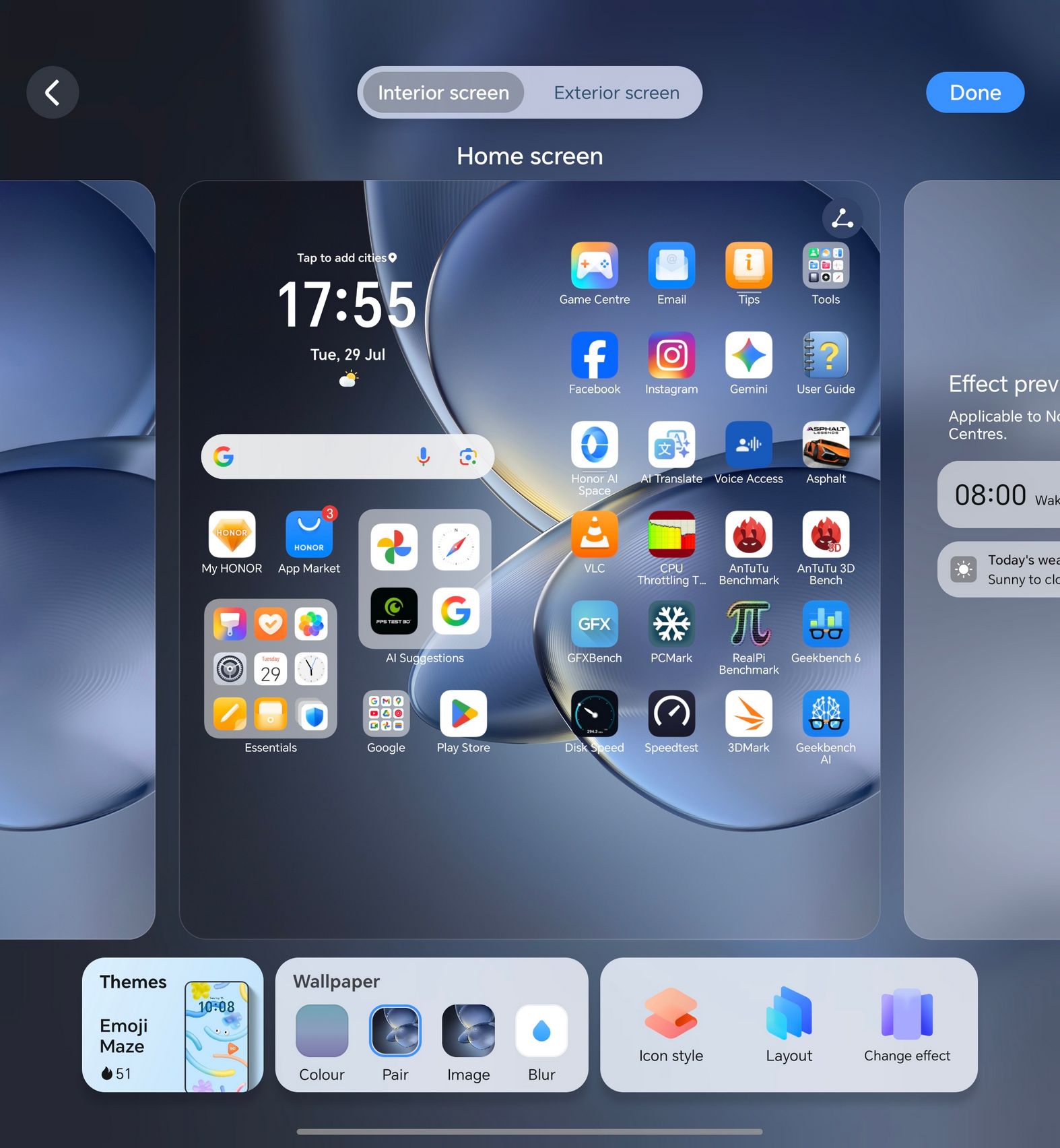The width and height of the screenshot is (1060, 1148).
Task: Open the Play Store app
Action: [x=463, y=713]
